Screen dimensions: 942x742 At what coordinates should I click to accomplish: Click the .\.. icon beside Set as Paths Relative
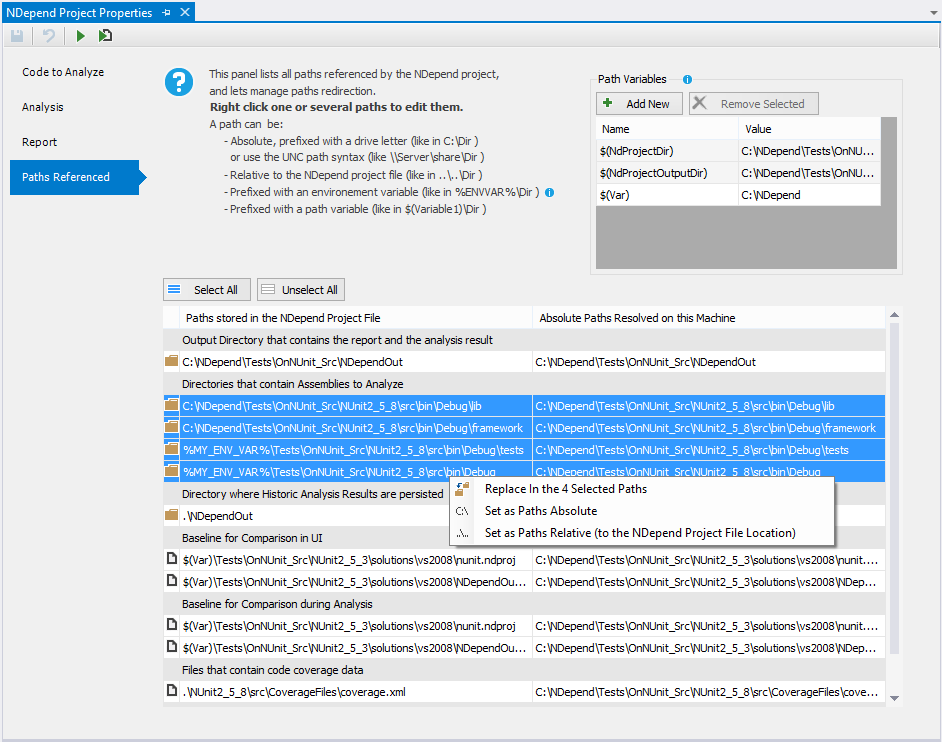click(462, 533)
